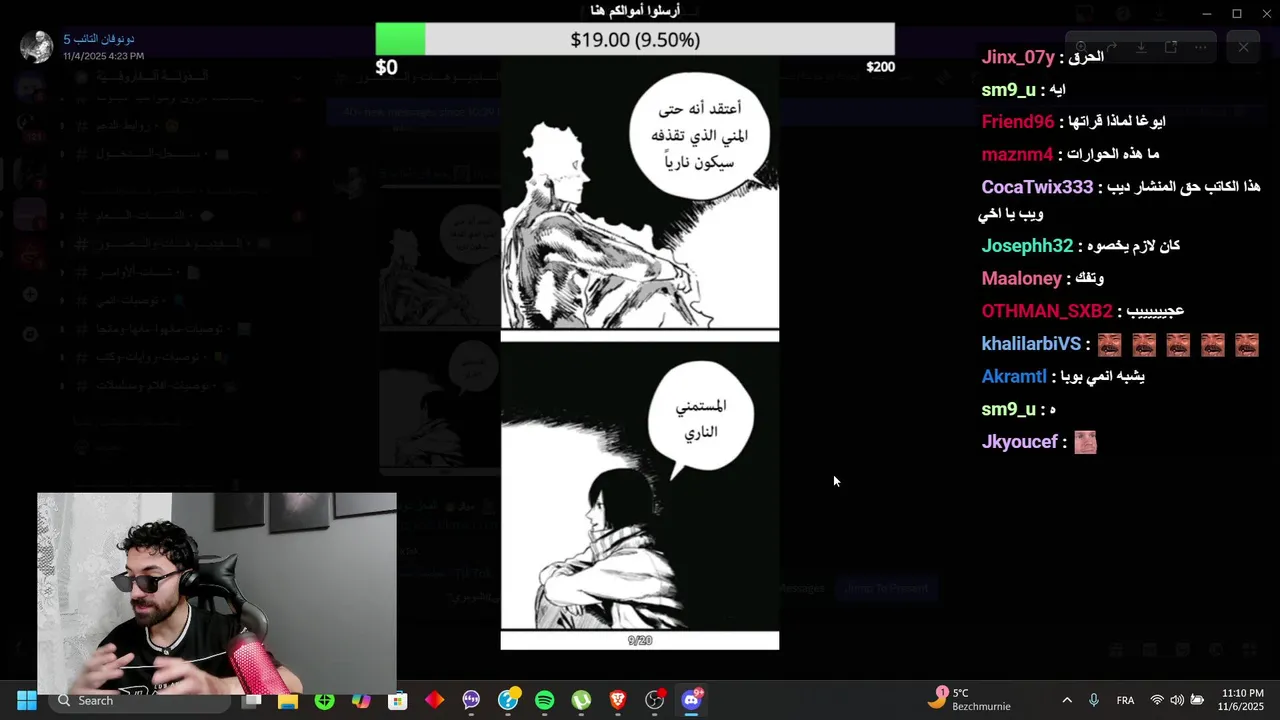
Task: Open the purple chat bubble app on the taskbar
Action: click(x=471, y=700)
